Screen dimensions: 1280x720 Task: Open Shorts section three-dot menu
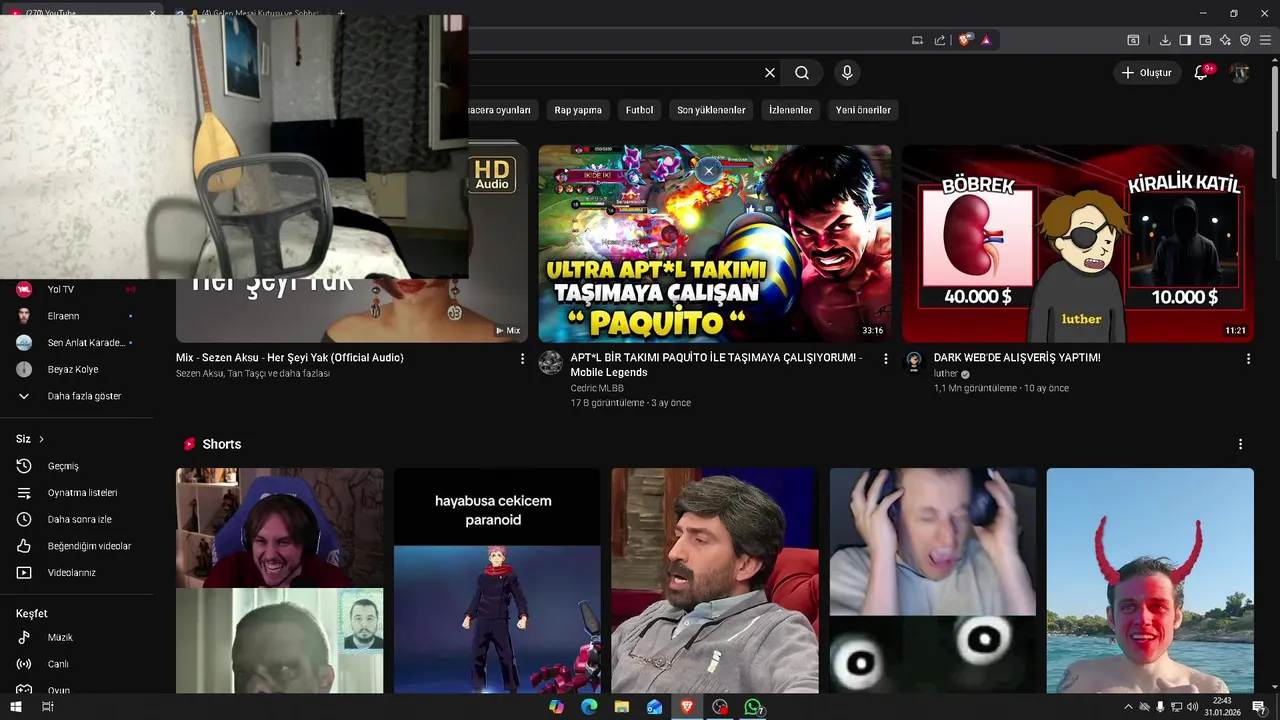(x=1240, y=444)
